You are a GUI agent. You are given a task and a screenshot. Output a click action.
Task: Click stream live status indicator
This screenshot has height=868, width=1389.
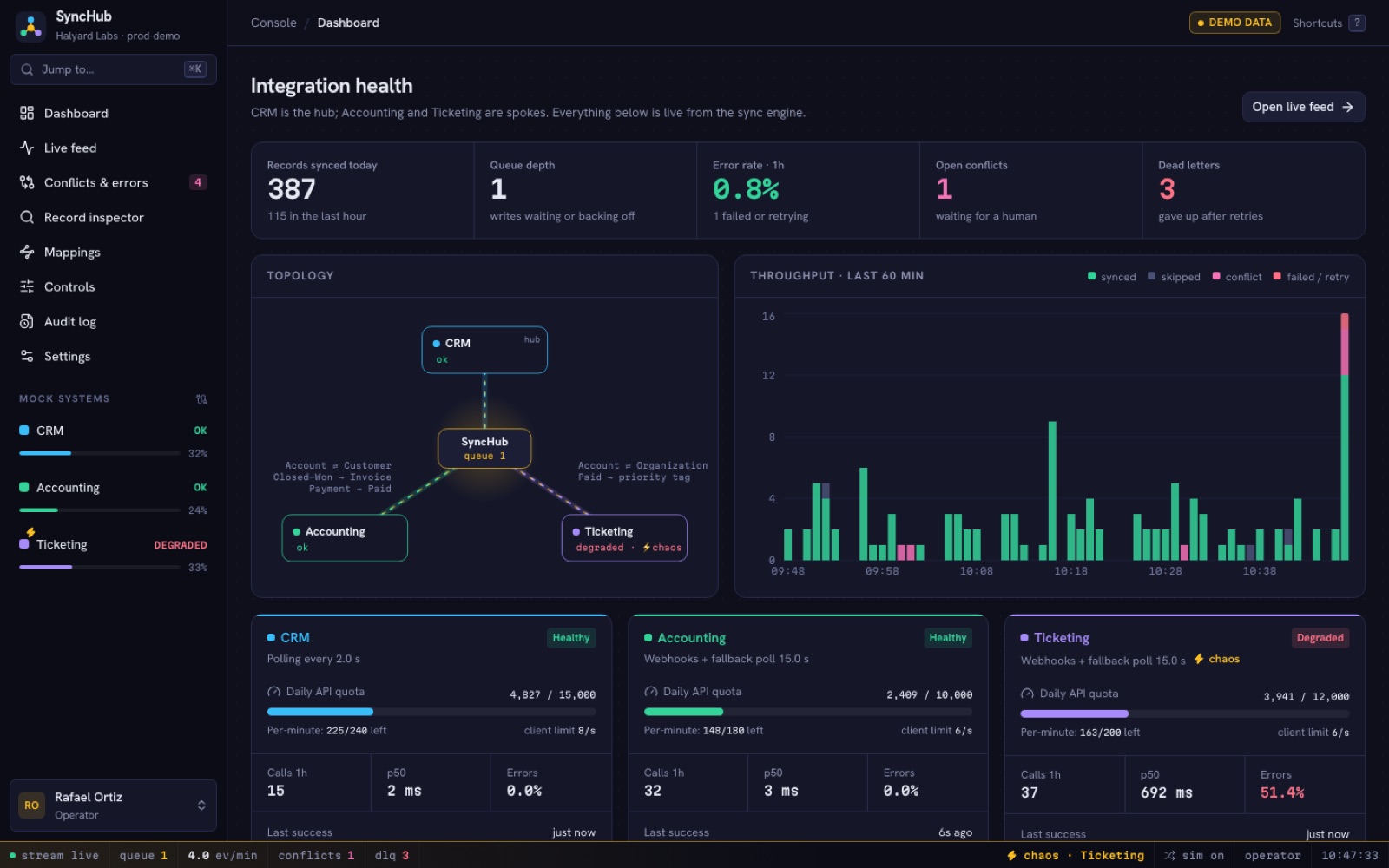click(54, 856)
